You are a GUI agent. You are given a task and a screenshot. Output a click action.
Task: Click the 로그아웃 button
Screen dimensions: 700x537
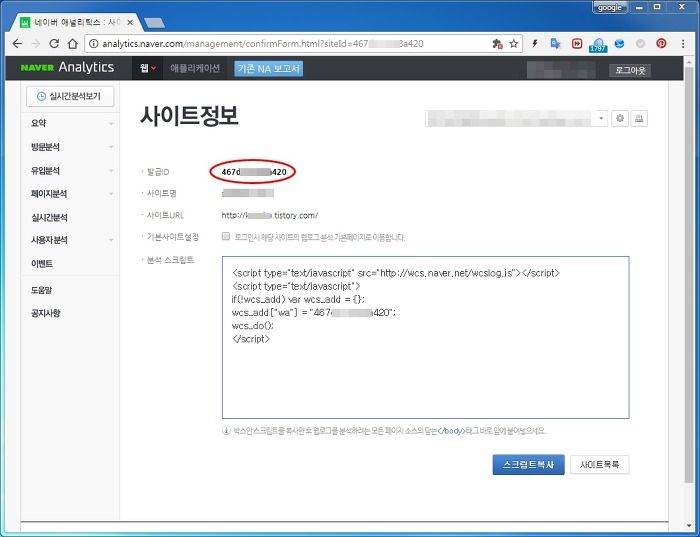click(x=630, y=70)
